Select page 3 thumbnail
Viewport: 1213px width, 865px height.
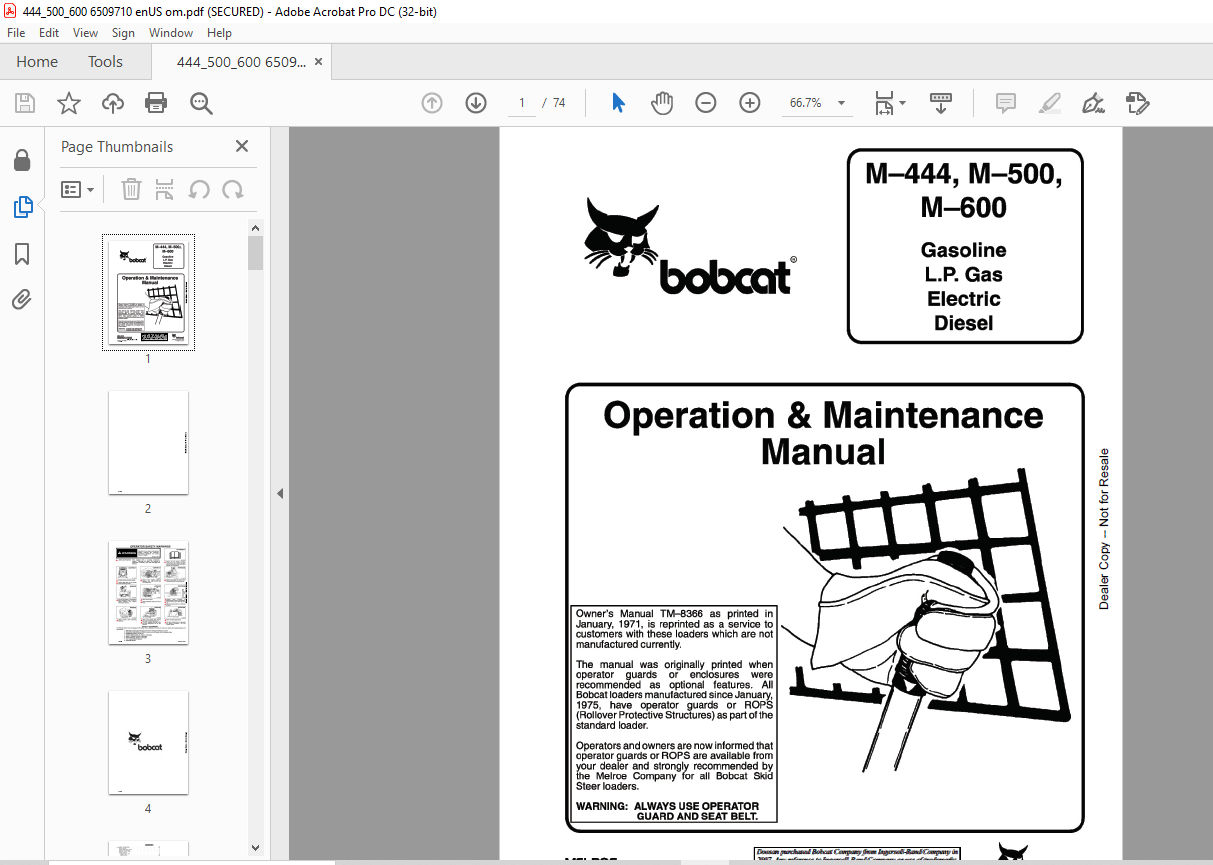coord(148,593)
